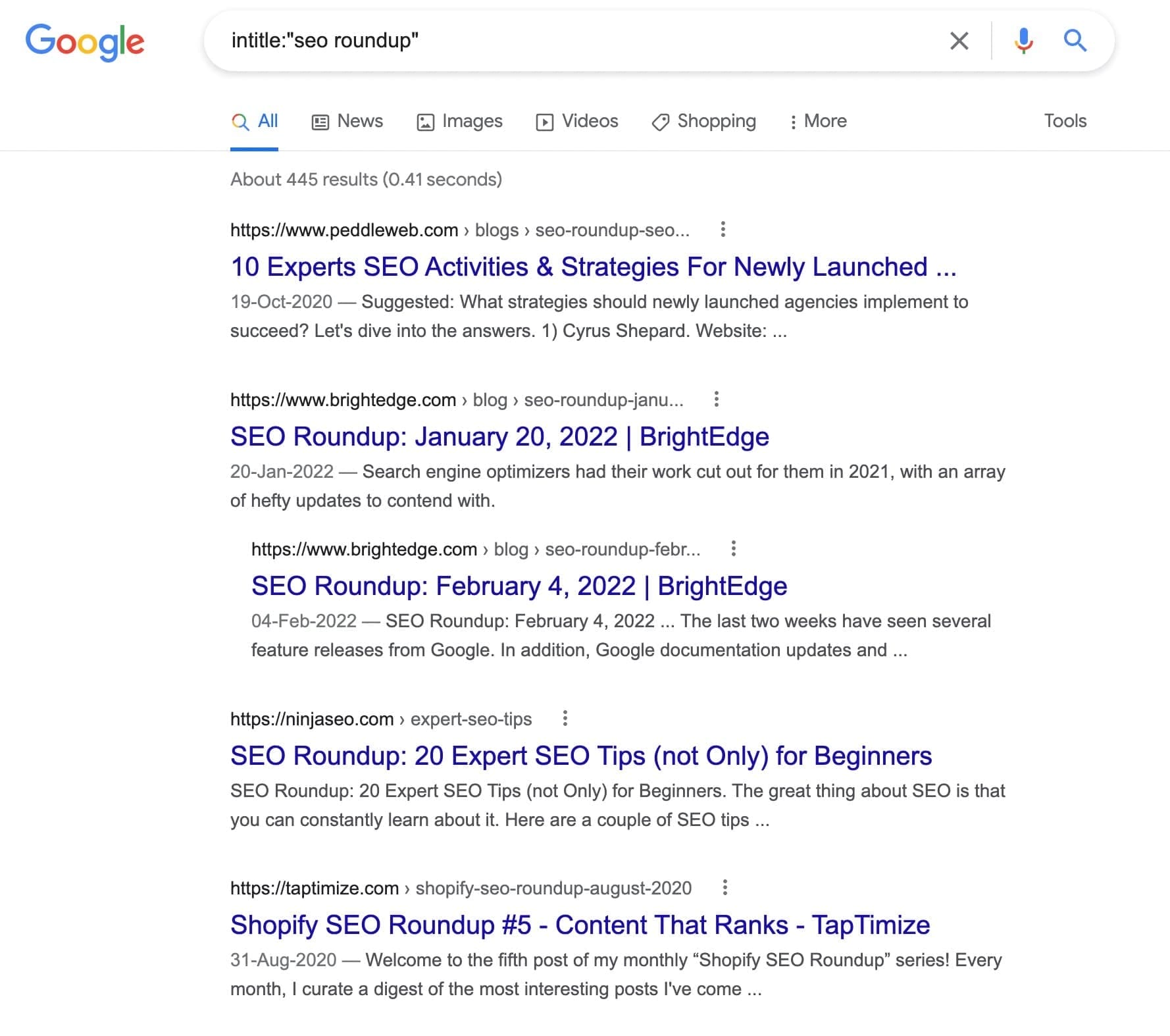The height and width of the screenshot is (1036, 1170).
Task: Open the options menu for the taptimize.com result
Action: tap(725, 887)
